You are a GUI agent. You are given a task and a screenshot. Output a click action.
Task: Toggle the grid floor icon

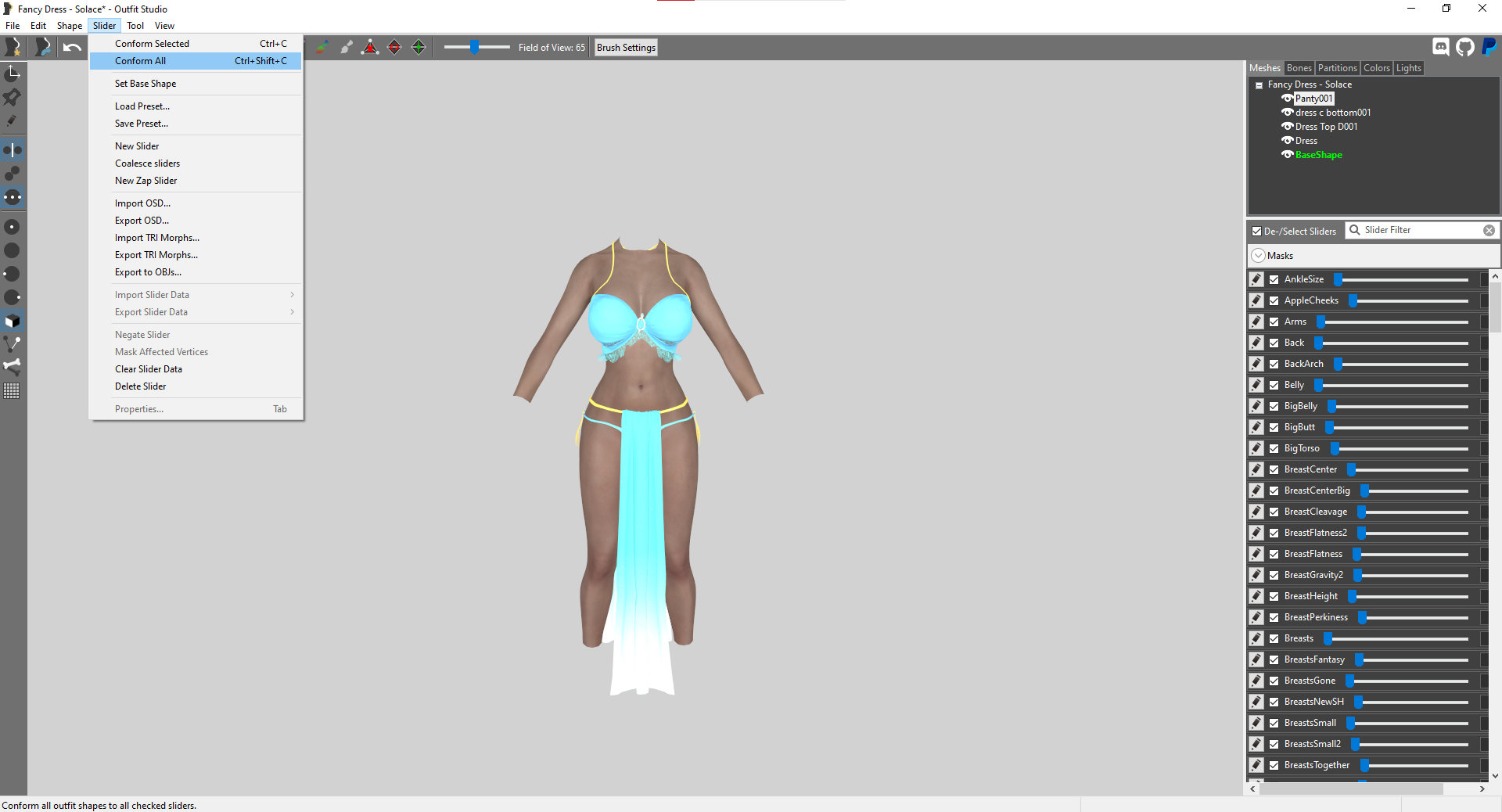pos(13,390)
